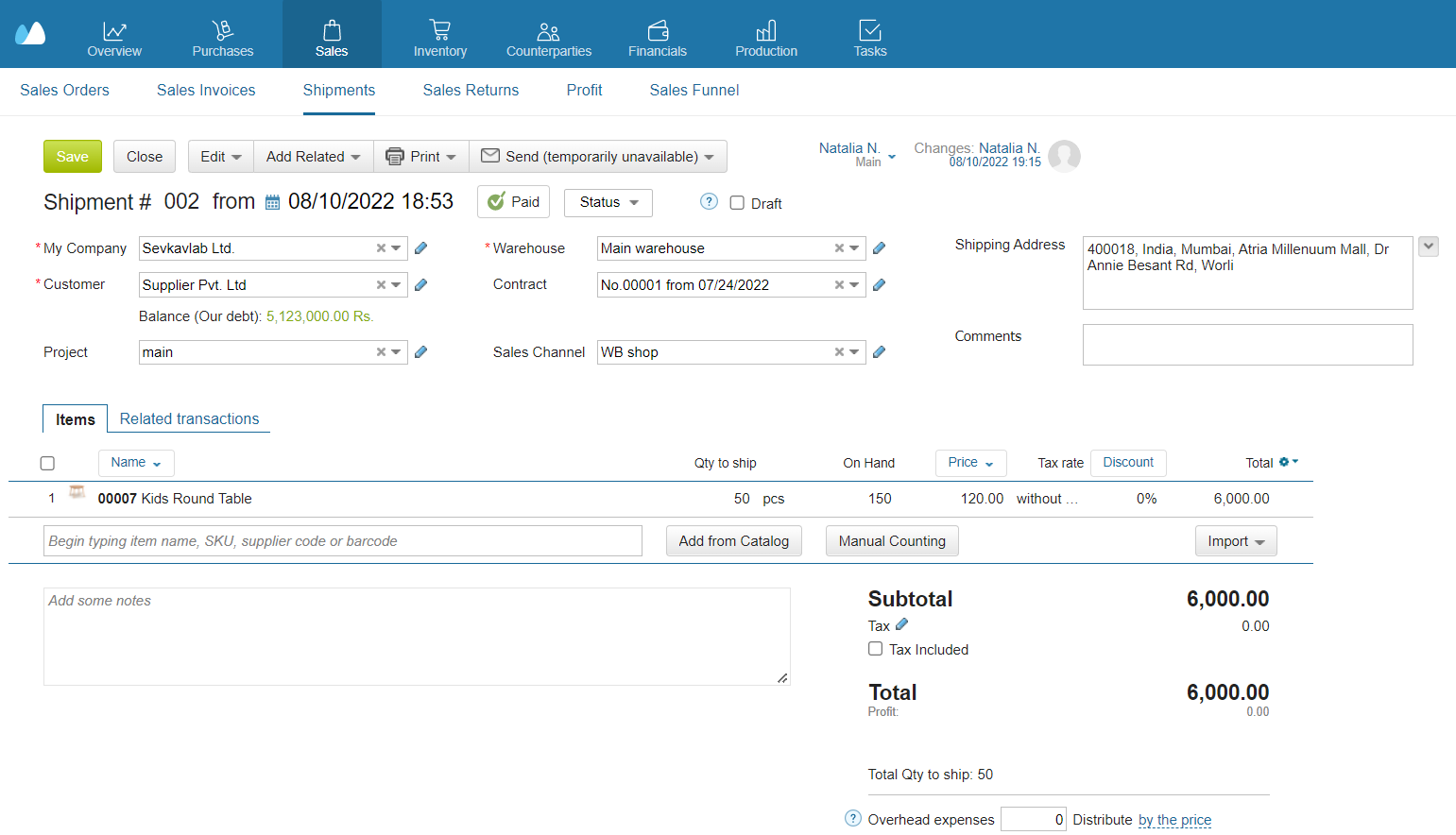This screenshot has height=835, width=1456.
Task: Open the Send (temporarily unavailable) dropdown
Action: point(598,157)
